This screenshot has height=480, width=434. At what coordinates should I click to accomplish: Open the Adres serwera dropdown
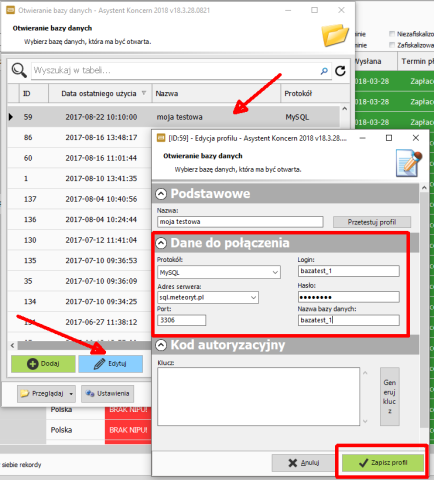208,297
